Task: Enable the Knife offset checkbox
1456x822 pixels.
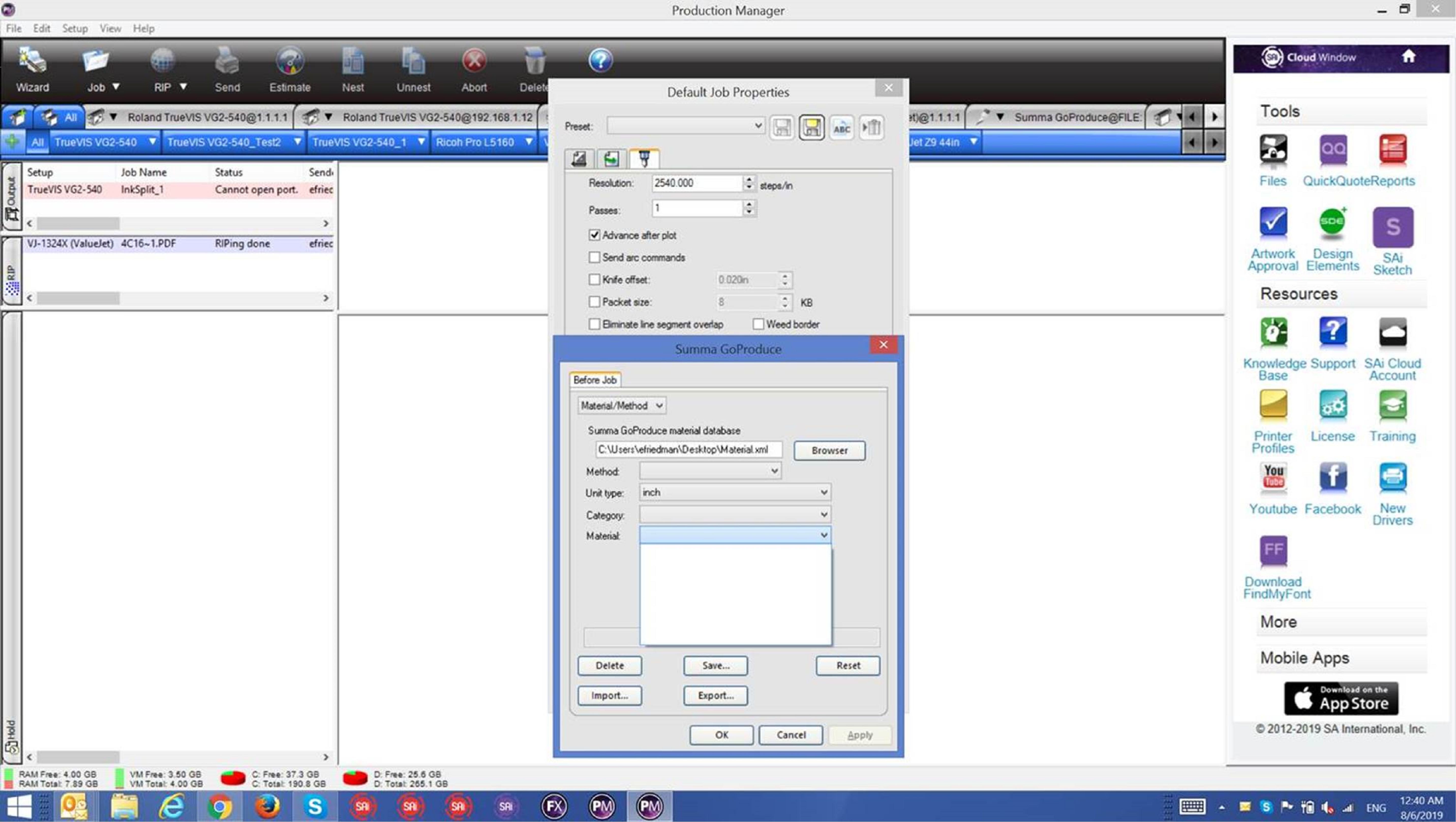Action: [594, 280]
